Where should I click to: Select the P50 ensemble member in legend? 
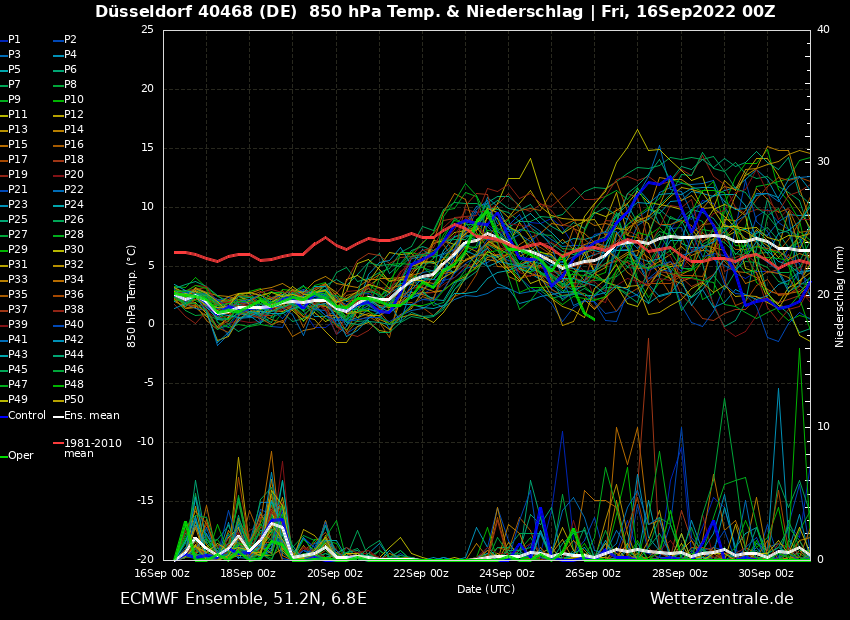coord(73,400)
